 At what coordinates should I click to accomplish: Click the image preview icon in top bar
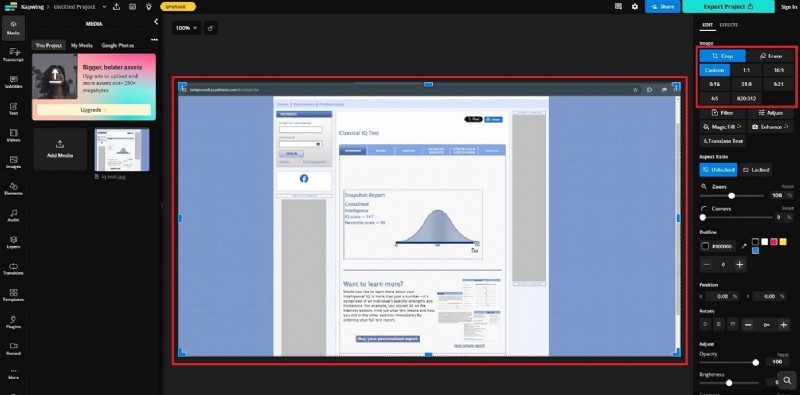tap(132, 7)
